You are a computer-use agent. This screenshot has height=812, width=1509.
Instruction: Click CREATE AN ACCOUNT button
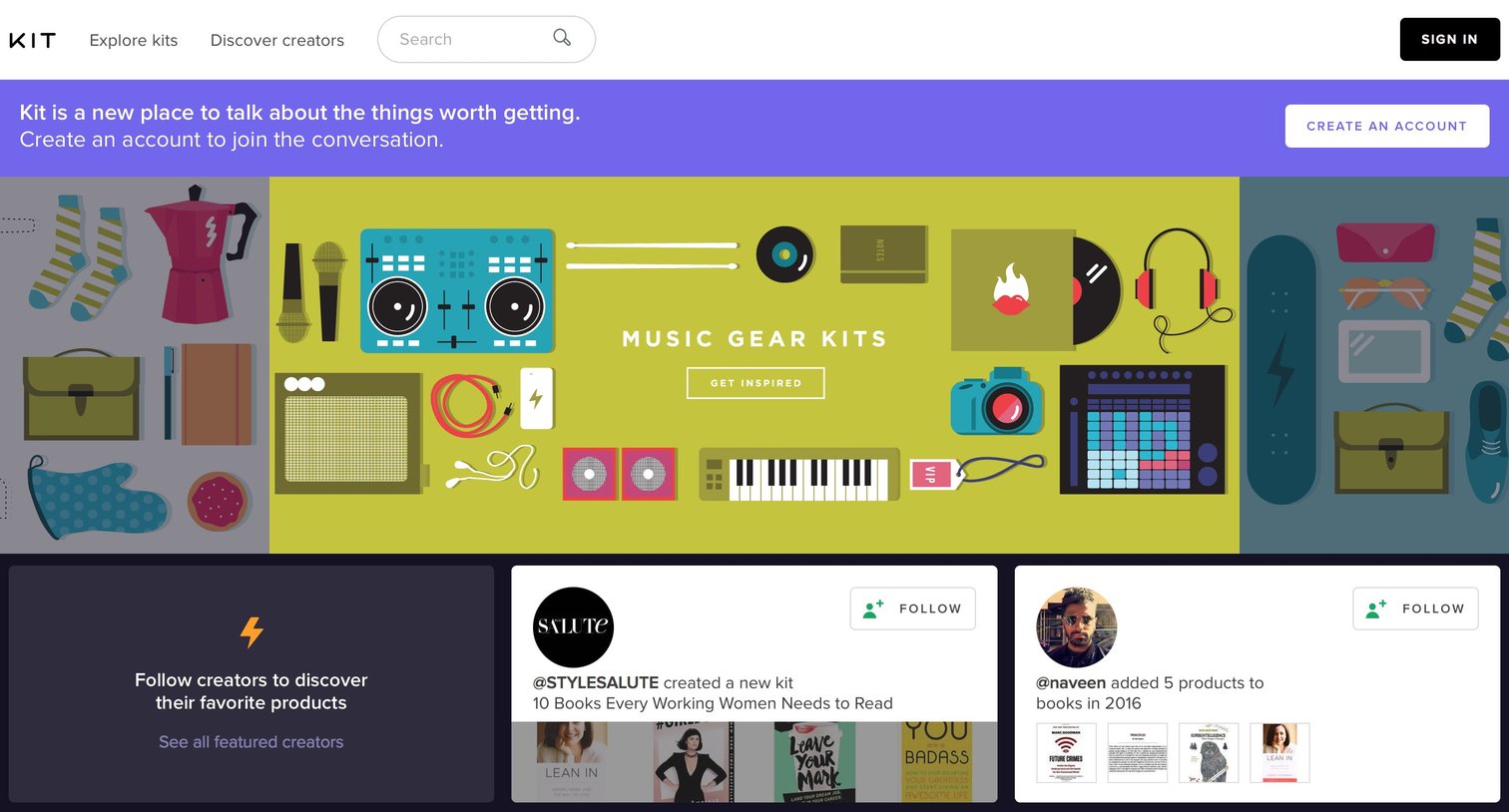1386,126
